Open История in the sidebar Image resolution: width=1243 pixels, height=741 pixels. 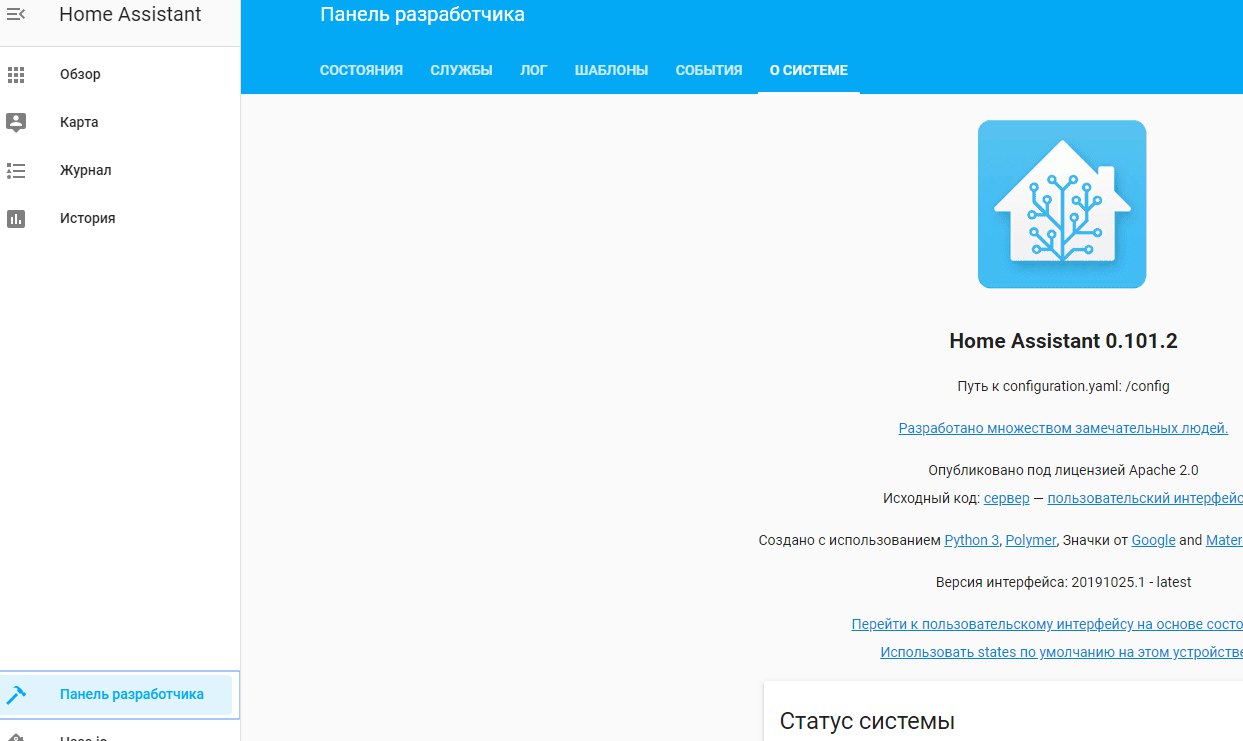click(x=120, y=218)
